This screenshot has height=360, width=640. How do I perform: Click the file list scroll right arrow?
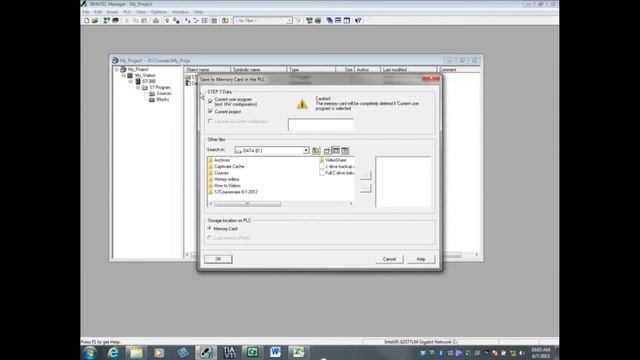click(x=351, y=204)
